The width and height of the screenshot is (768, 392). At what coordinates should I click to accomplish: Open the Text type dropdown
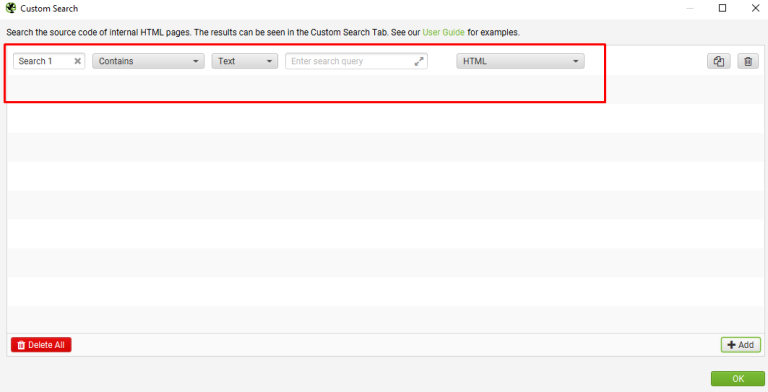pyautogui.click(x=244, y=61)
